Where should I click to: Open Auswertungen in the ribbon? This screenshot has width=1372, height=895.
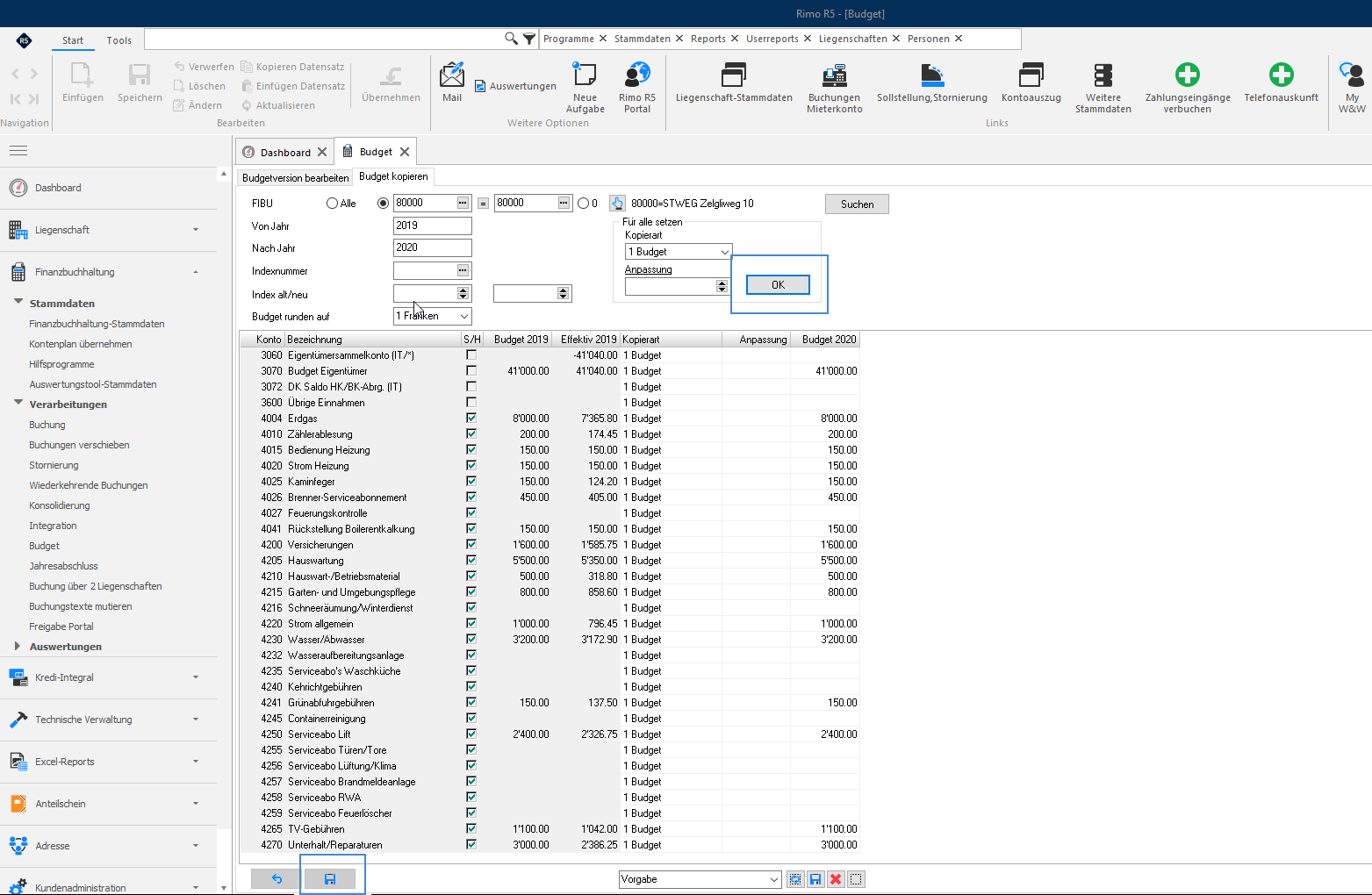click(x=515, y=86)
